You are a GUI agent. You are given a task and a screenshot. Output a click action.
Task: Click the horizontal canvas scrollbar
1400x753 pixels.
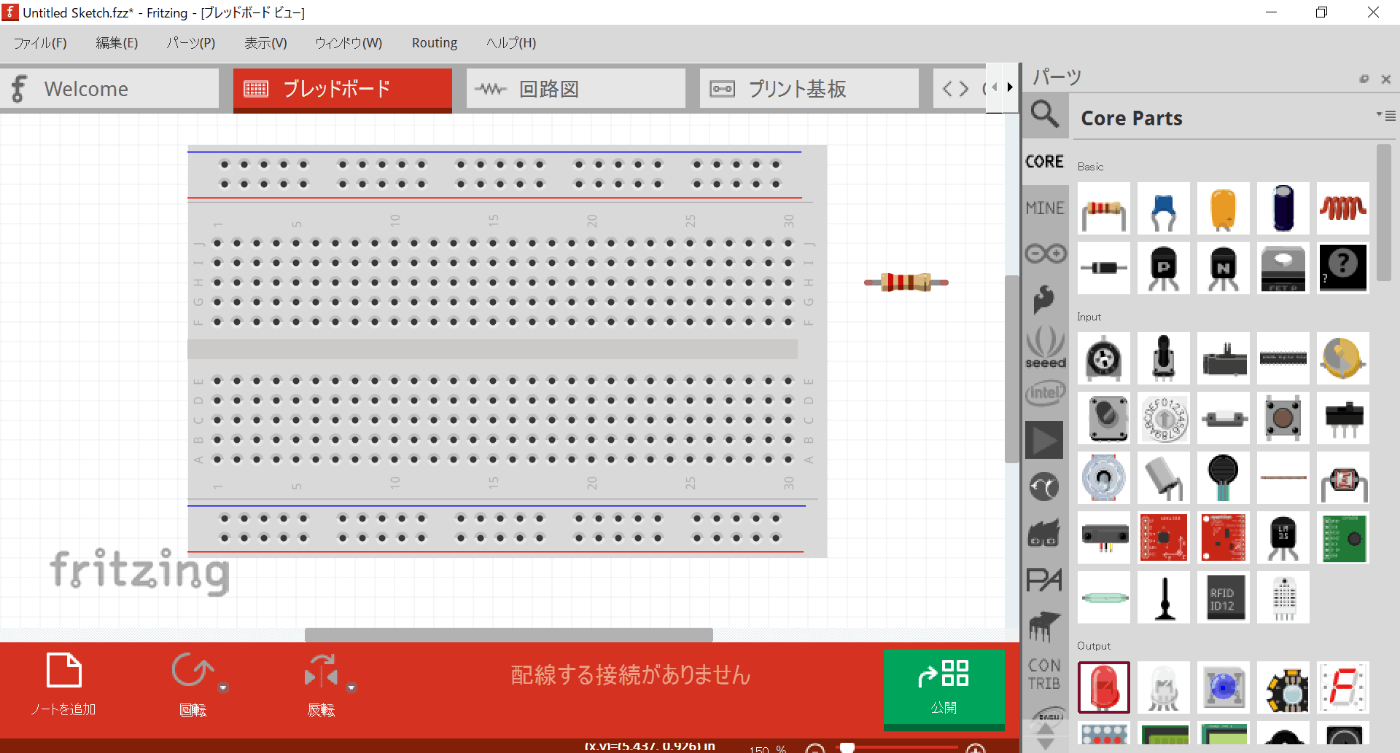point(508,635)
